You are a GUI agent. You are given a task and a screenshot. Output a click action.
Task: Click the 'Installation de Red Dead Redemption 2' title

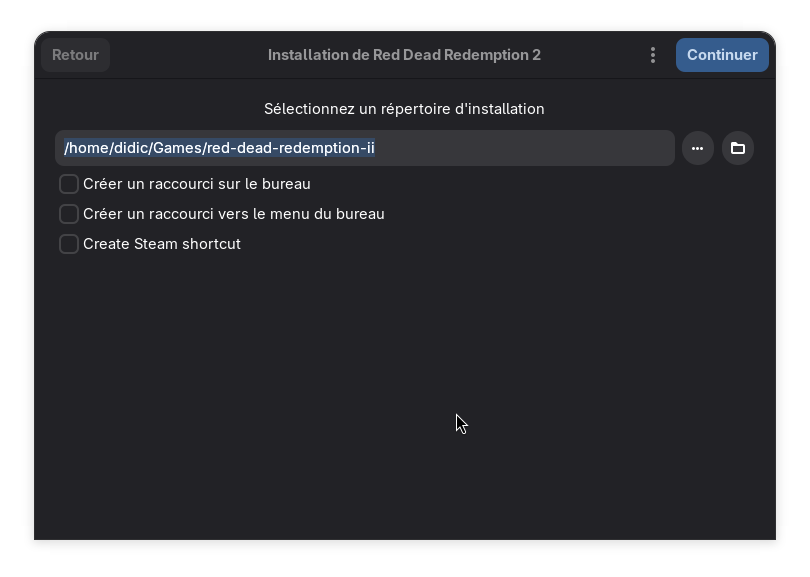(x=404, y=55)
